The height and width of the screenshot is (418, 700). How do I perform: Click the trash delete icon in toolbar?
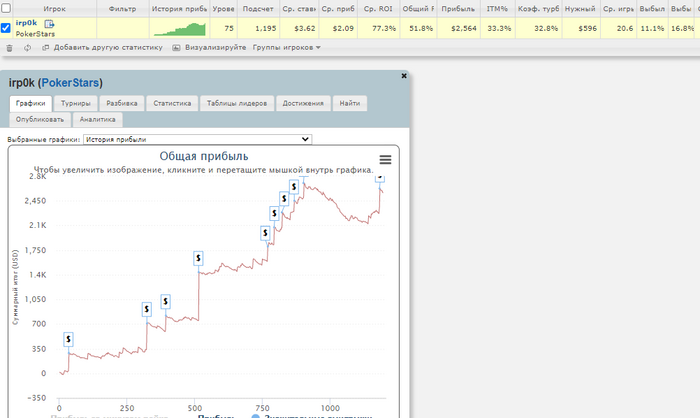(9, 48)
